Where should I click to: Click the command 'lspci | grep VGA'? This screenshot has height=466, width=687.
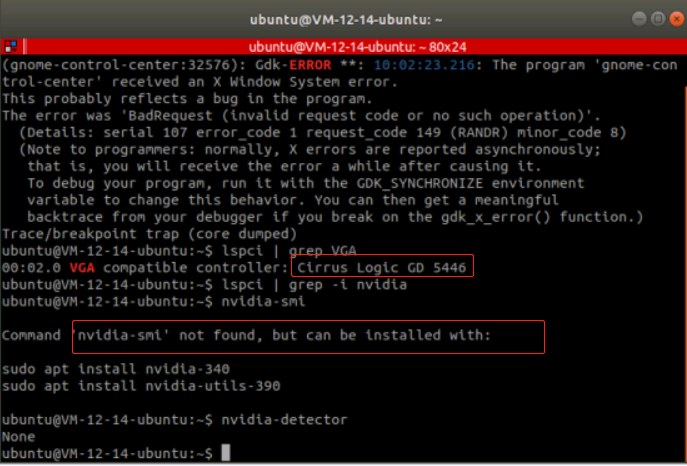click(x=289, y=251)
